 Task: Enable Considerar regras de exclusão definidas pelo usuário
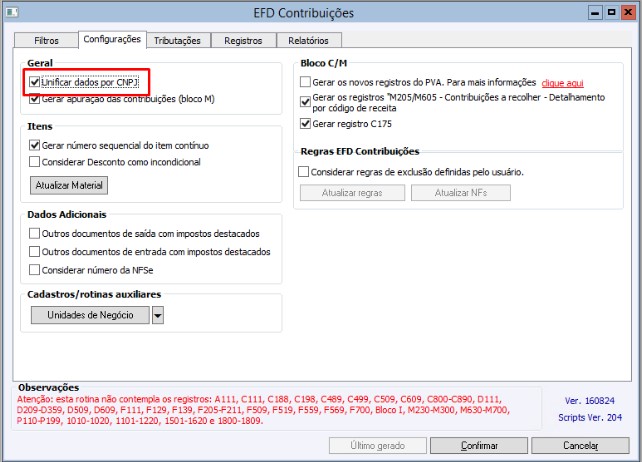(303, 172)
